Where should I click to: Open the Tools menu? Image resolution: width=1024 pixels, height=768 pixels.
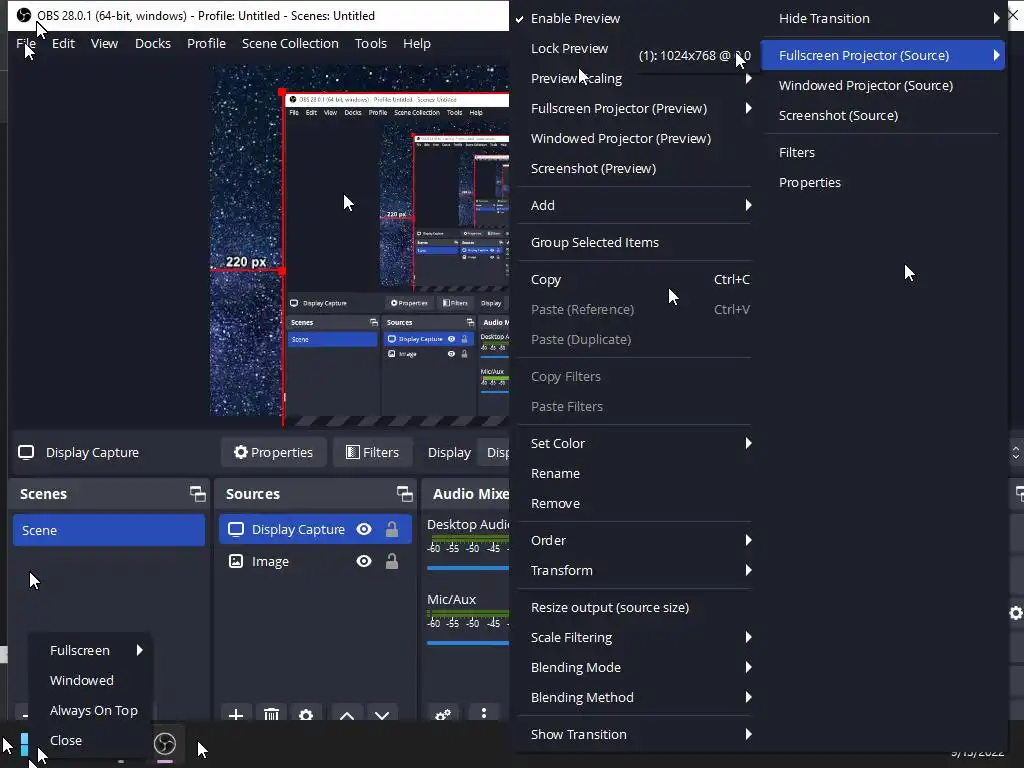pos(370,43)
